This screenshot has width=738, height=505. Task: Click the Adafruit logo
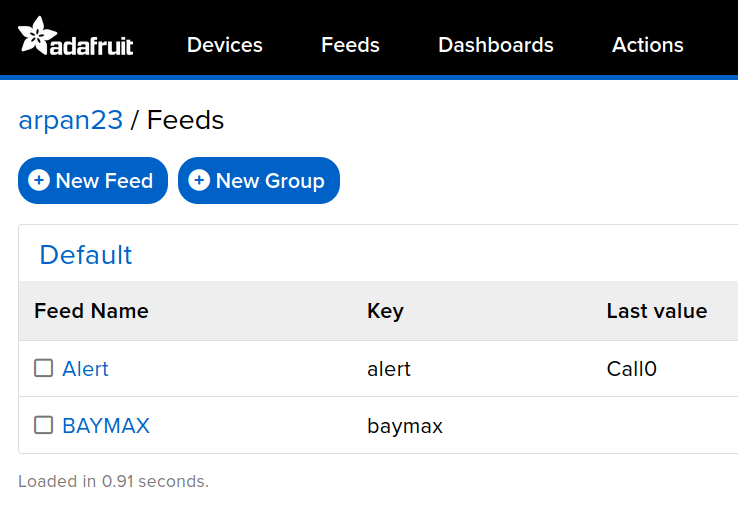pyautogui.click(x=75, y=38)
